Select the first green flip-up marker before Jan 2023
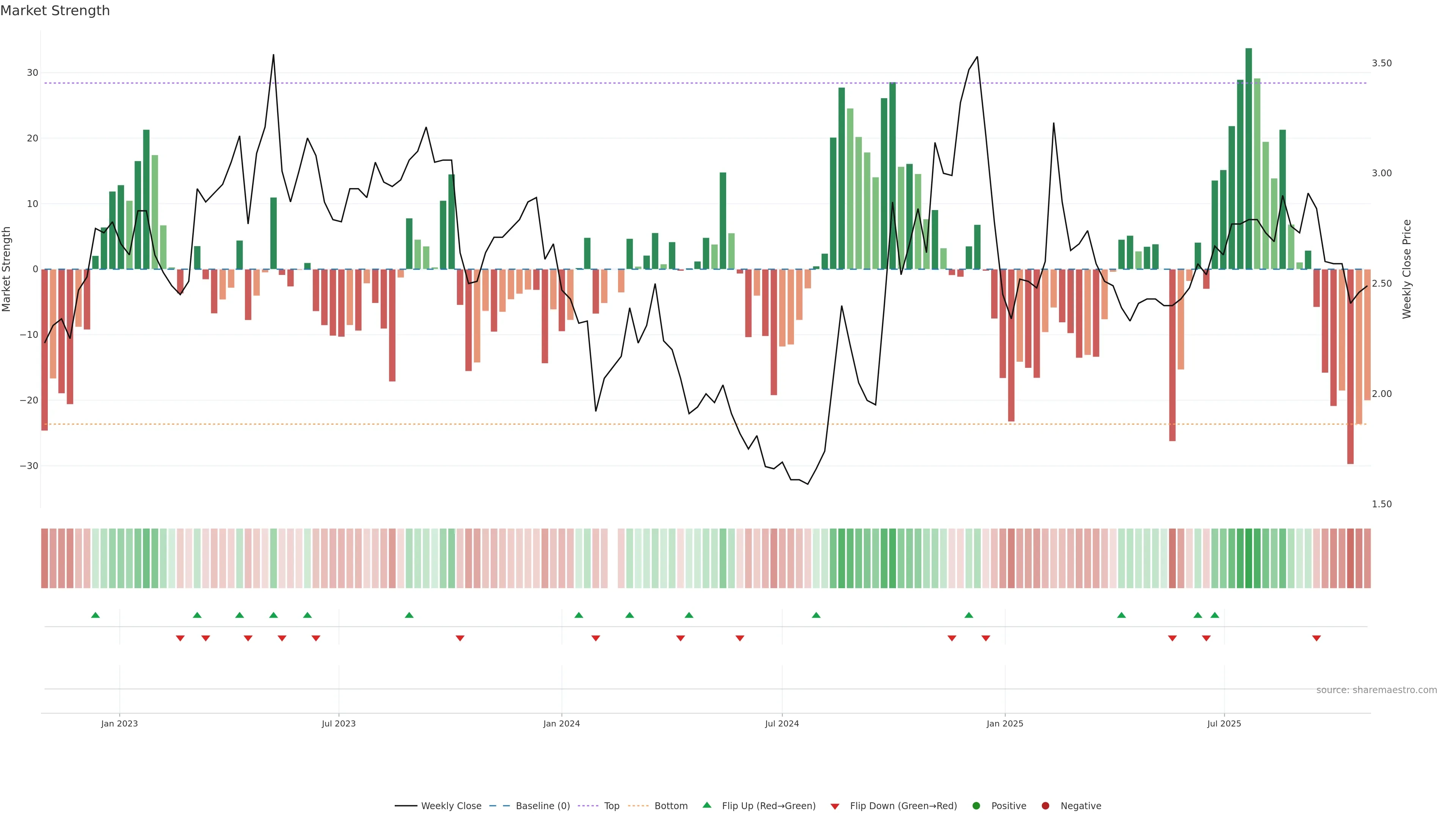The image size is (1456, 819). click(x=96, y=615)
